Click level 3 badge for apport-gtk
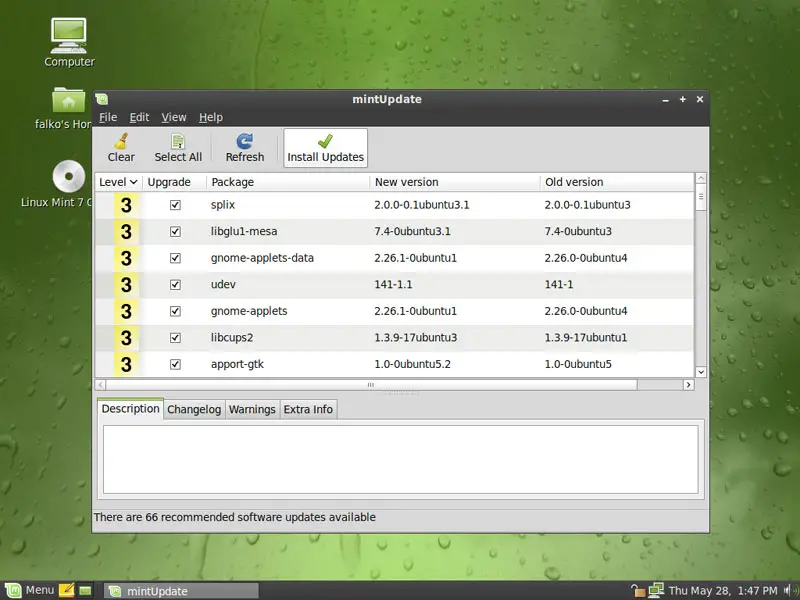The width and height of the screenshot is (800, 600). [126, 364]
